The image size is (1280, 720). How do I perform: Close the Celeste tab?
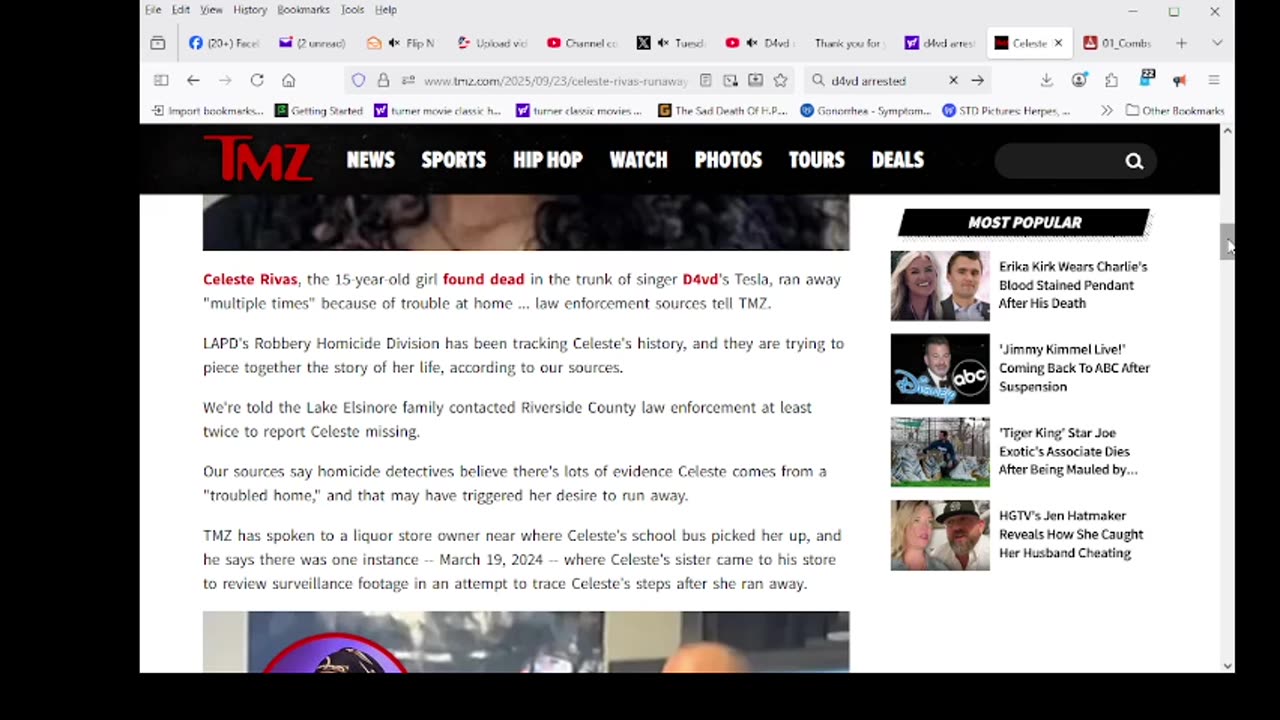[1058, 43]
